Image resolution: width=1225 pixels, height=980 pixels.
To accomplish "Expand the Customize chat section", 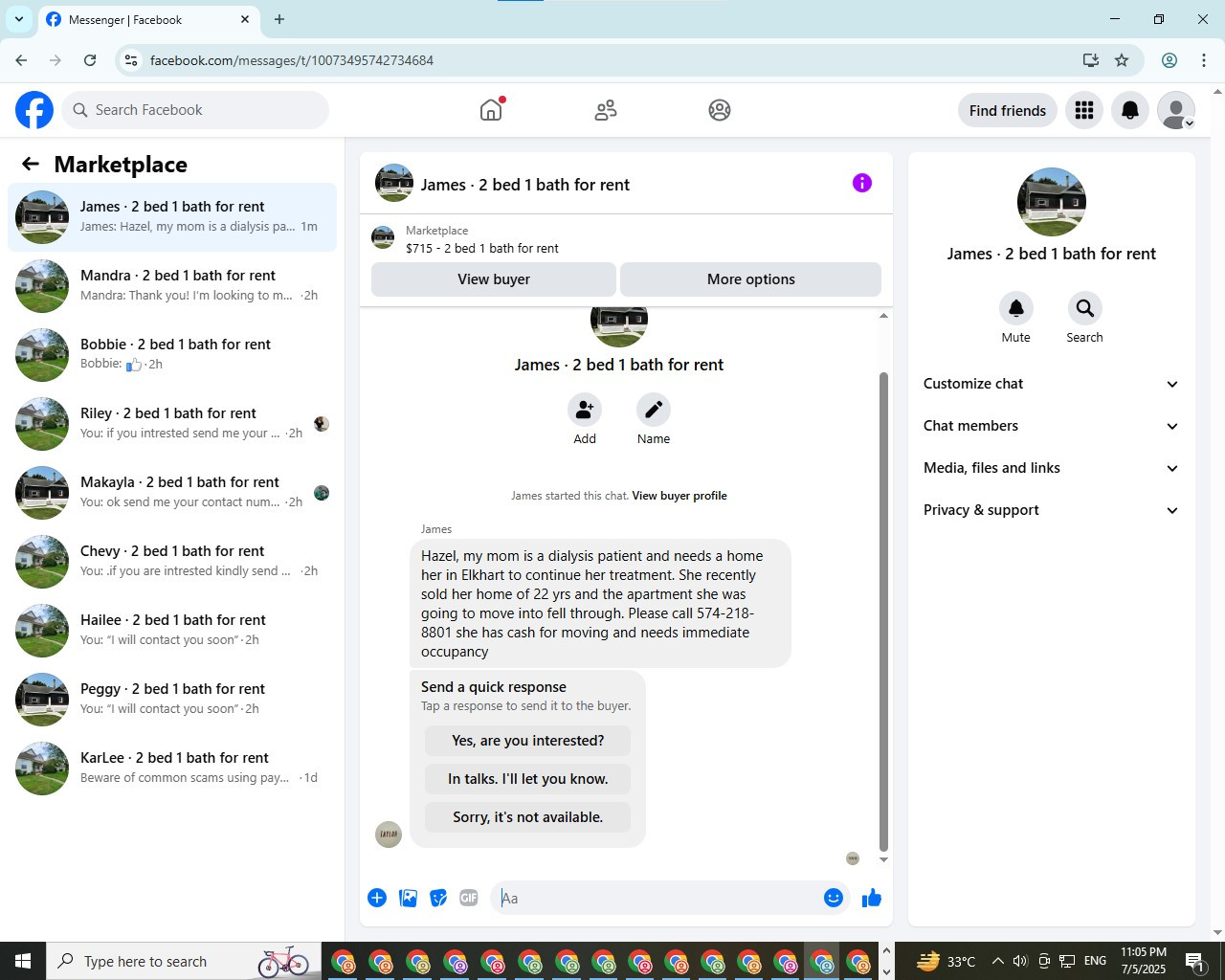I will point(1051,384).
